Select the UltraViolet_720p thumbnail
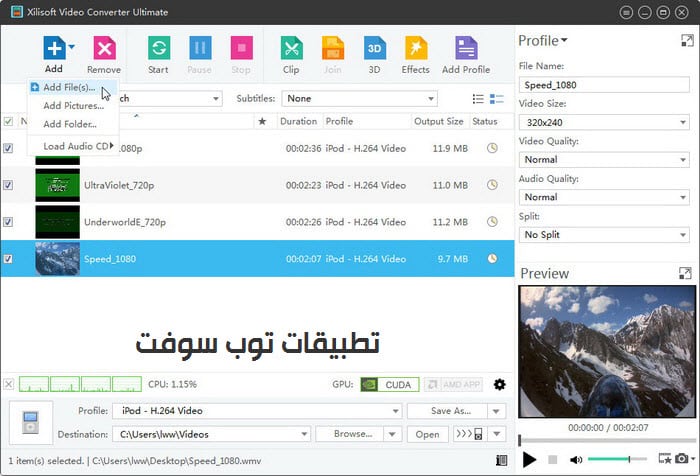 click(58, 185)
